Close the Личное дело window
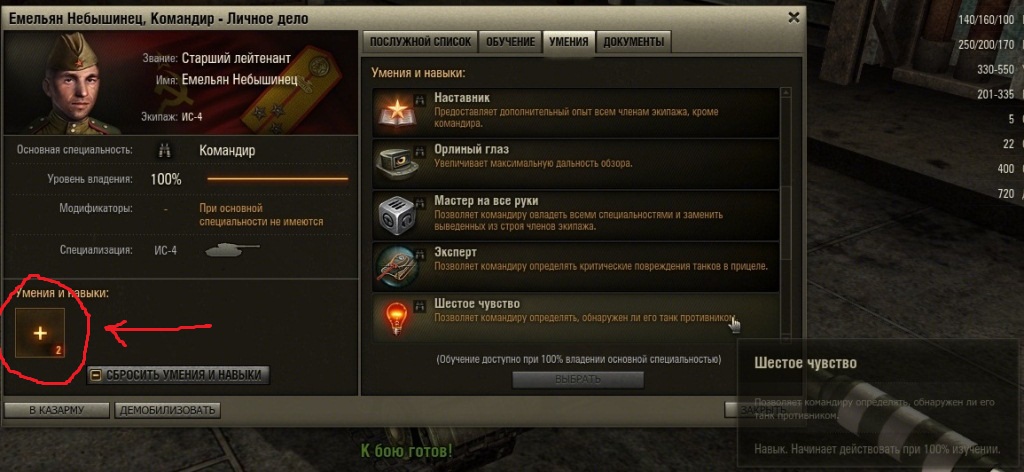Screen dimensions: 1024x472 793,18
